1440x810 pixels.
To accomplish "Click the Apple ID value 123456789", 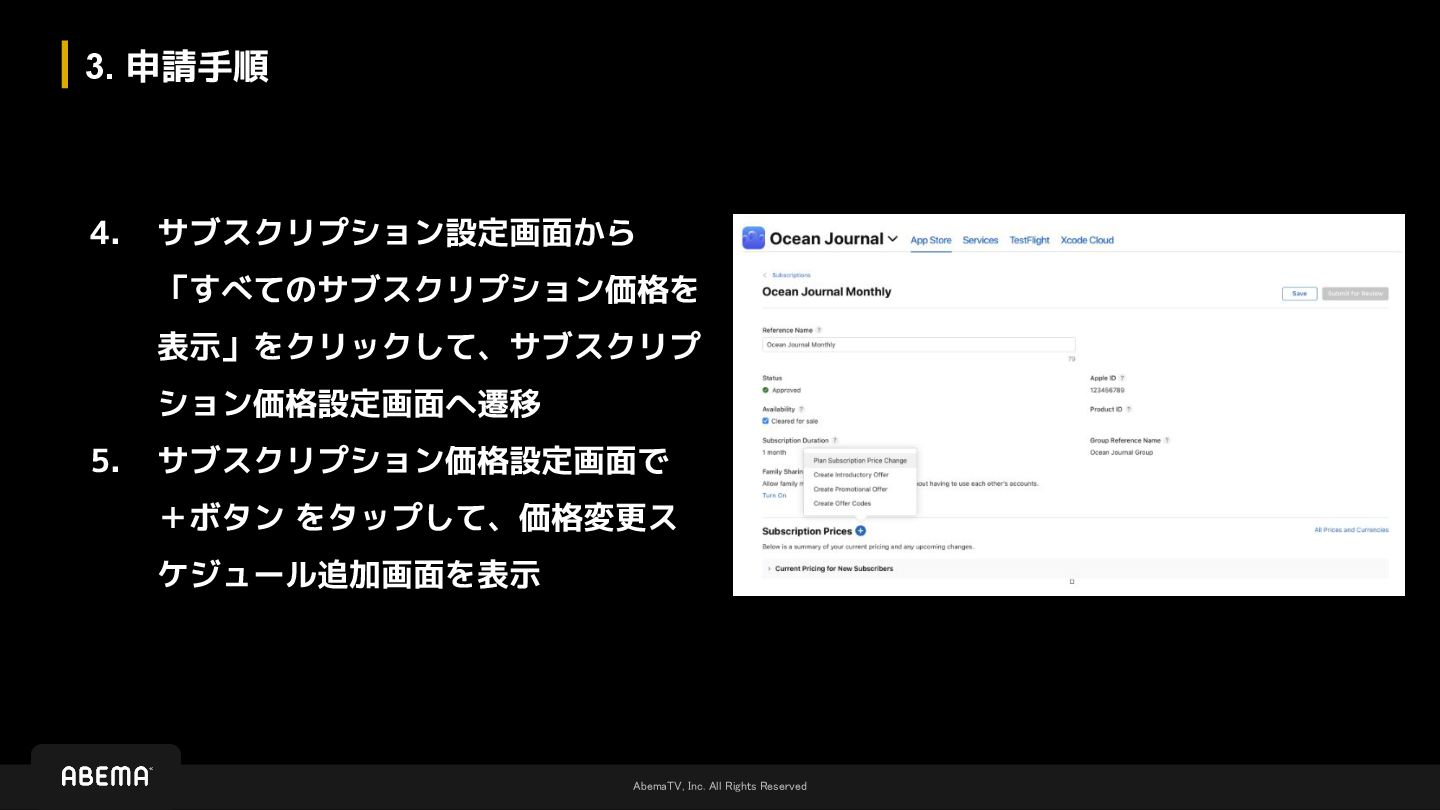I will (x=1107, y=390).
